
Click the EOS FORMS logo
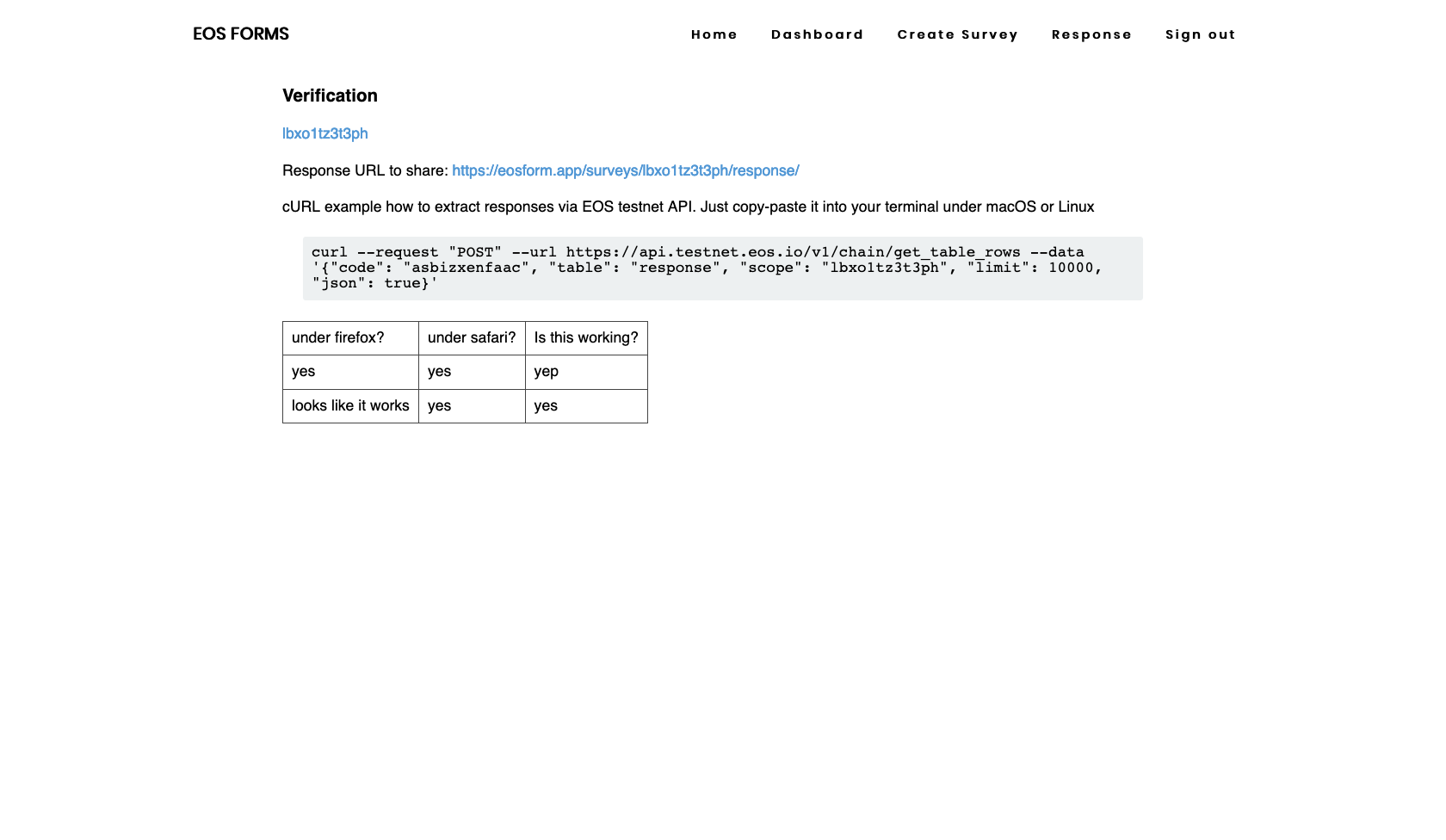click(x=241, y=34)
